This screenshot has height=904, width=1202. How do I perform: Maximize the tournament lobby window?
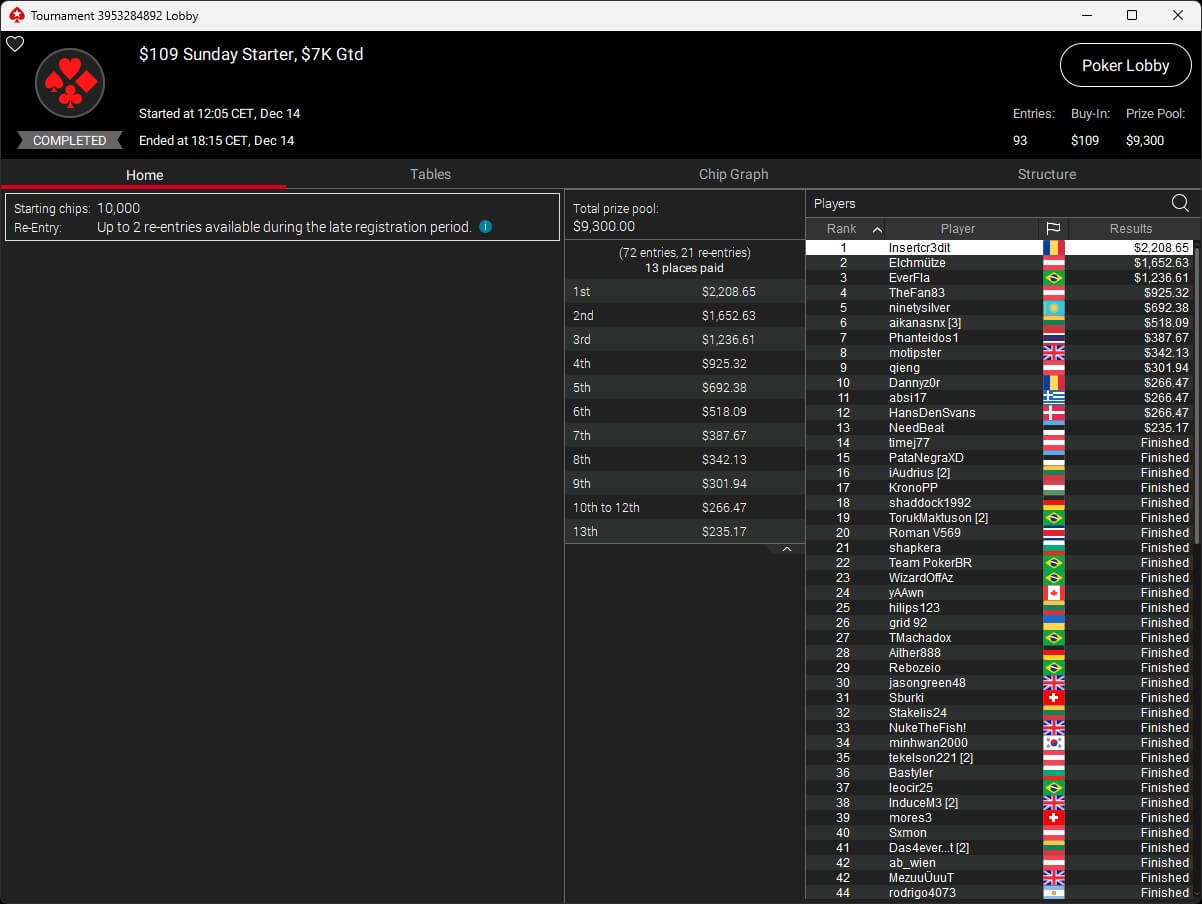pos(1131,15)
